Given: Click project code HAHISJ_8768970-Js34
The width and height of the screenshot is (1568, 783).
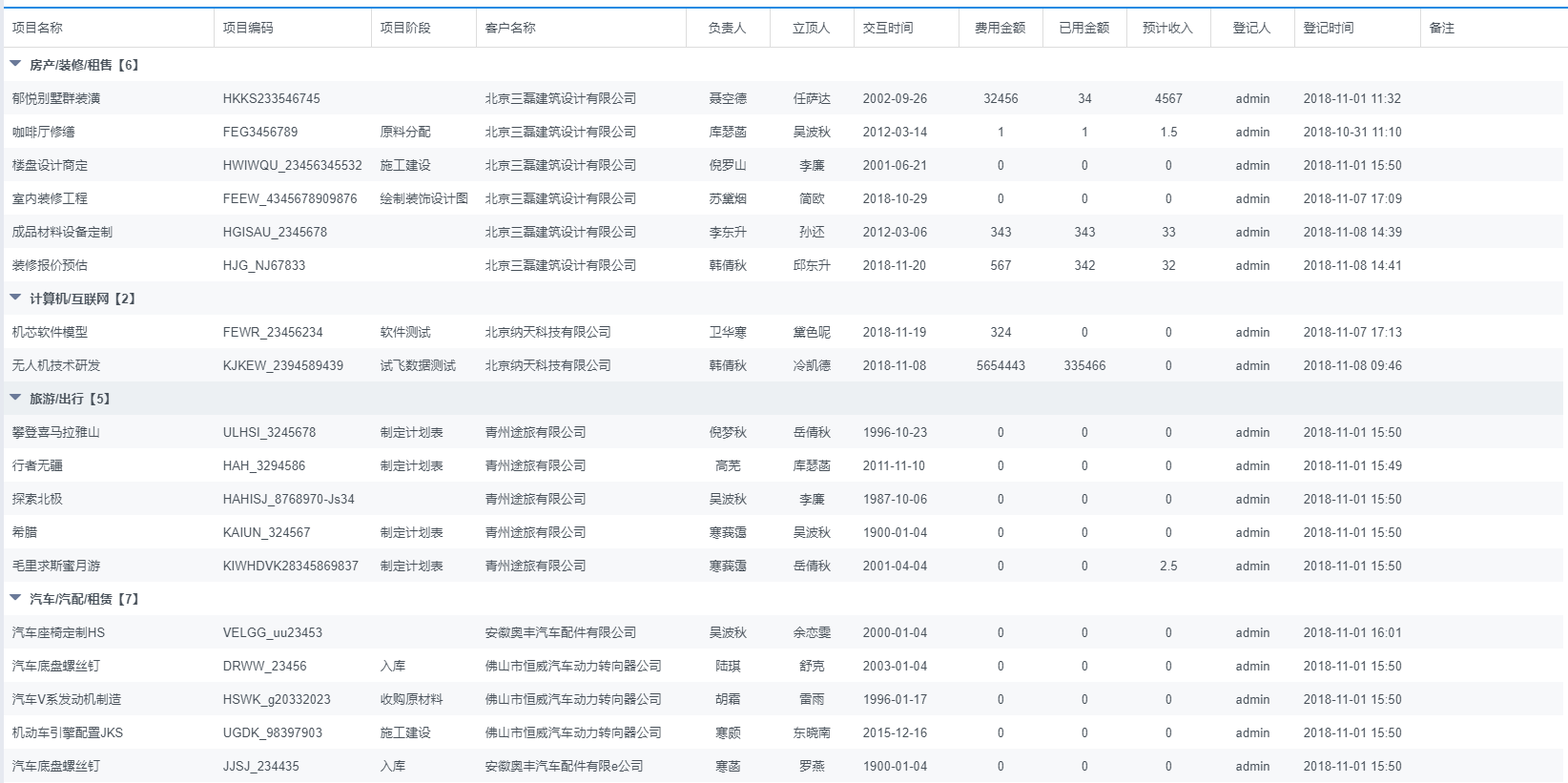Looking at the screenshot, I should [289, 499].
